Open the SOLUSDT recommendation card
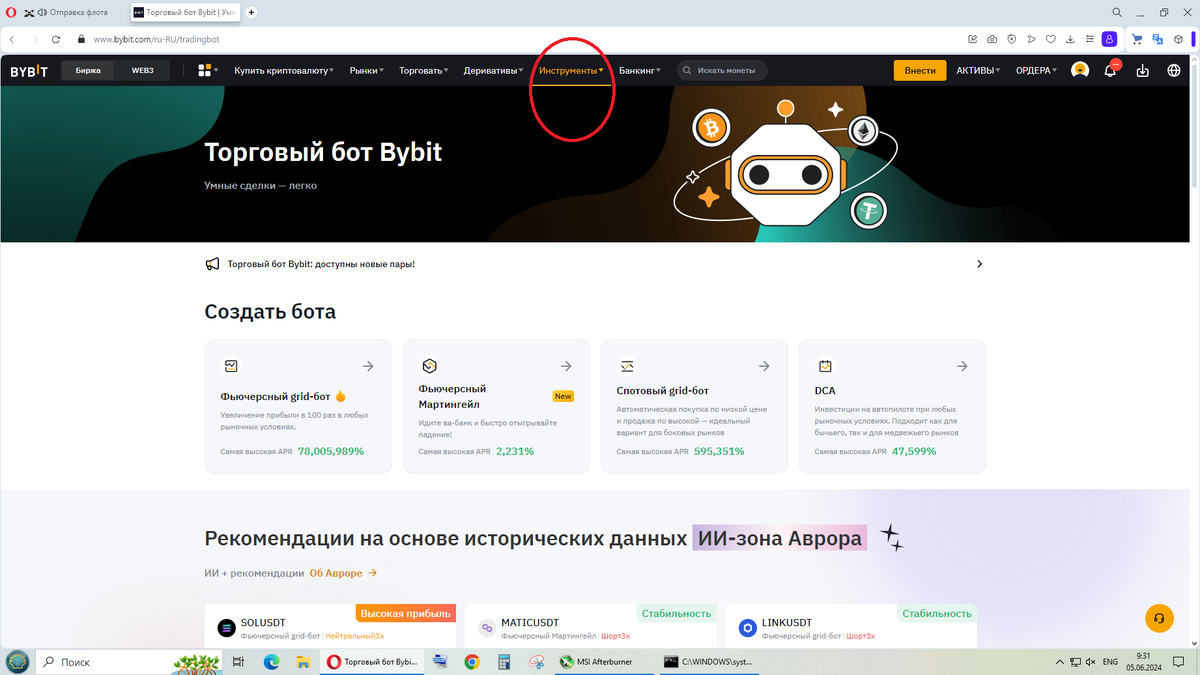 [x=330, y=627]
